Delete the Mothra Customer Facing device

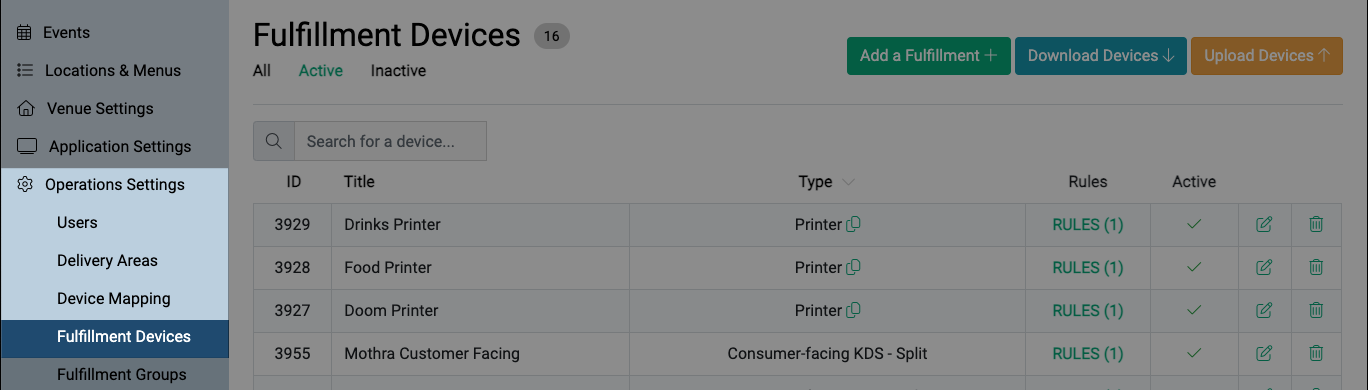pyautogui.click(x=1316, y=353)
